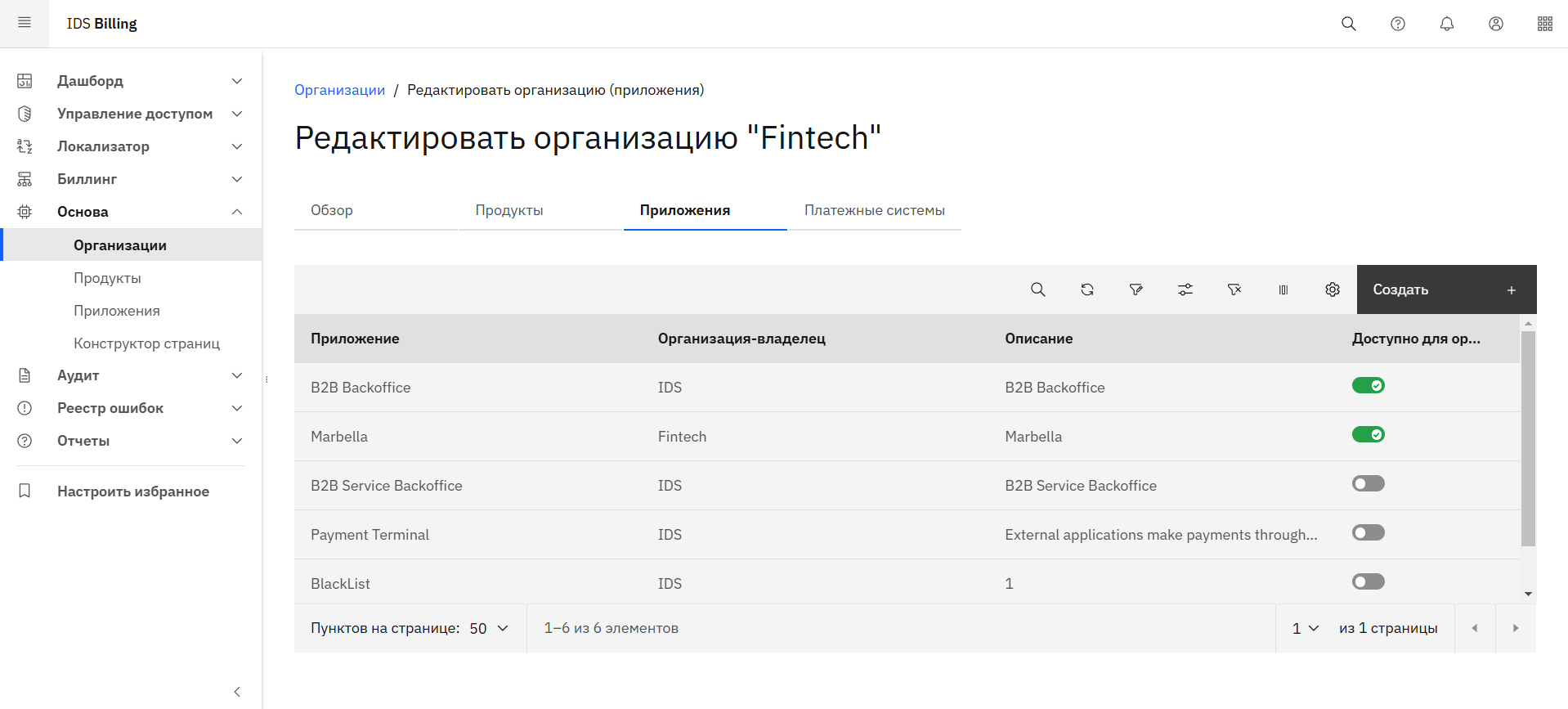Viewport: 1568px width, 709px height.
Task: Open the app switcher grid icon
Action: [x=1544, y=24]
